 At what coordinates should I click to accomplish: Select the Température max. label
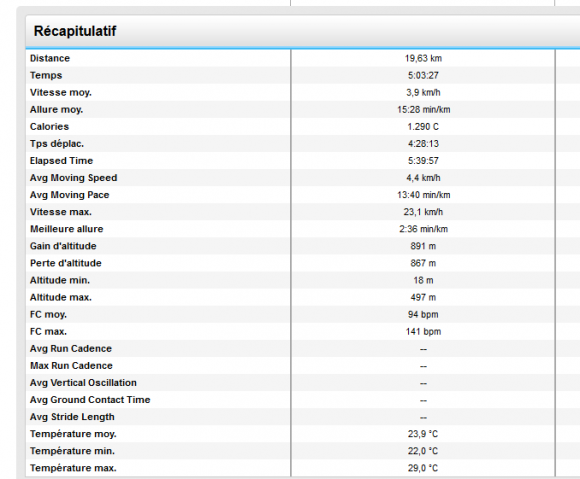click(x=73, y=468)
